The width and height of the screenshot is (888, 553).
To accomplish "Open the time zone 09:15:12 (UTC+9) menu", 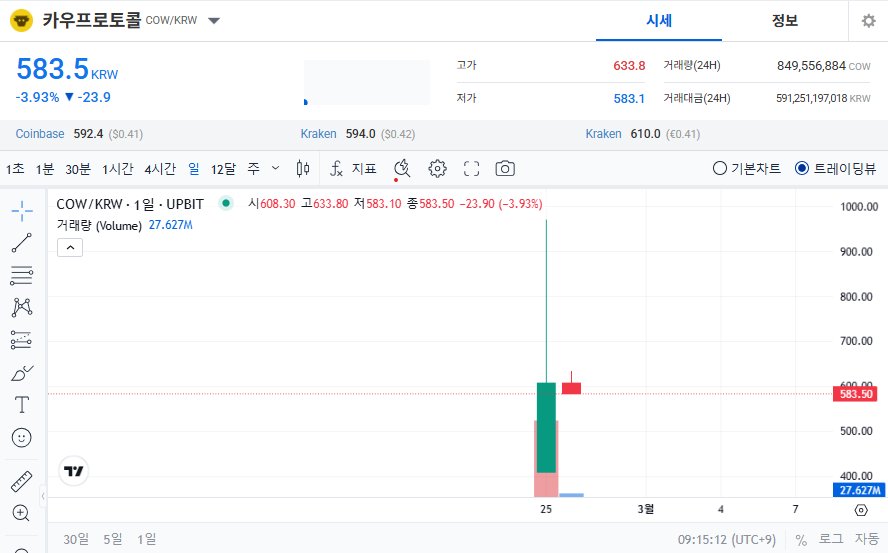I will coord(727,539).
